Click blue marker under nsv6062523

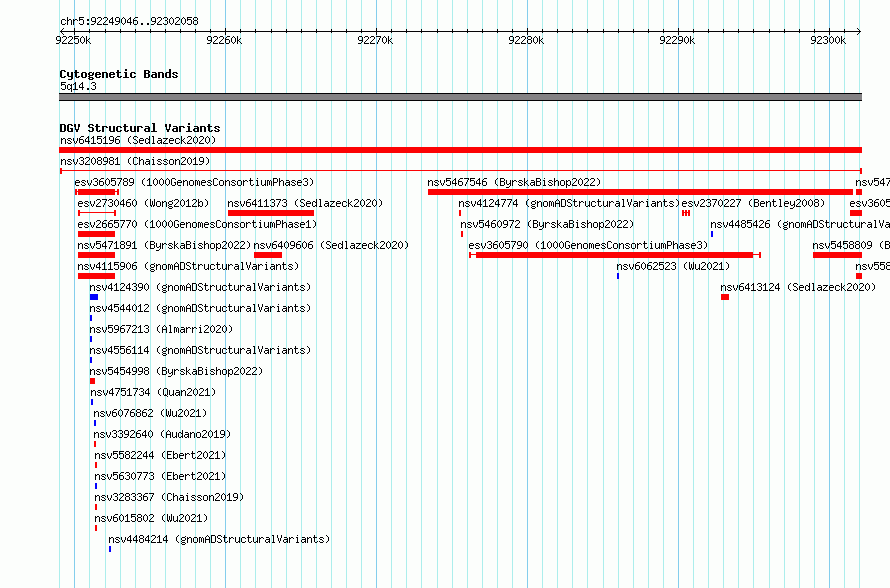click(x=618, y=276)
